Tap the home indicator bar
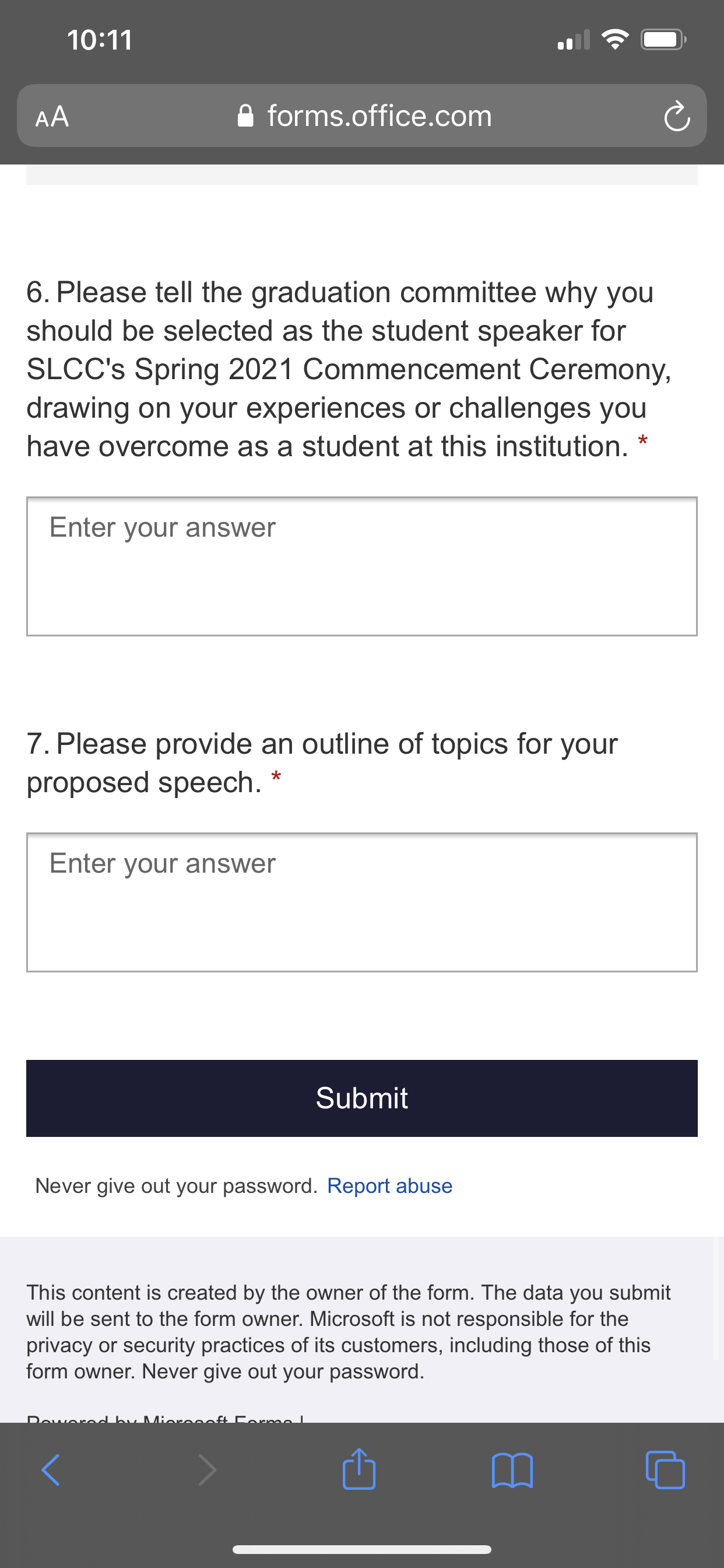Screen dimensions: 724x1568 tap(362, 1549)
